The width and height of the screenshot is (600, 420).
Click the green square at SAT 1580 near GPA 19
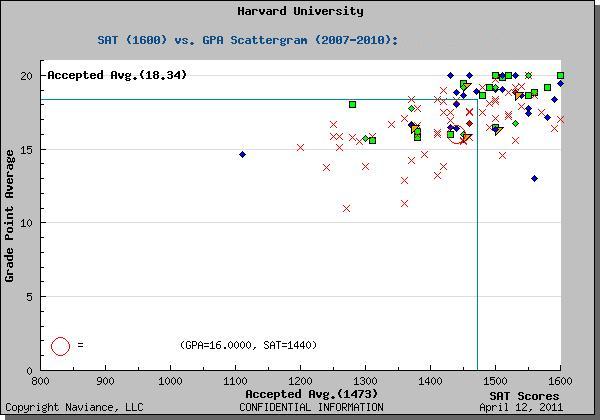548,88
